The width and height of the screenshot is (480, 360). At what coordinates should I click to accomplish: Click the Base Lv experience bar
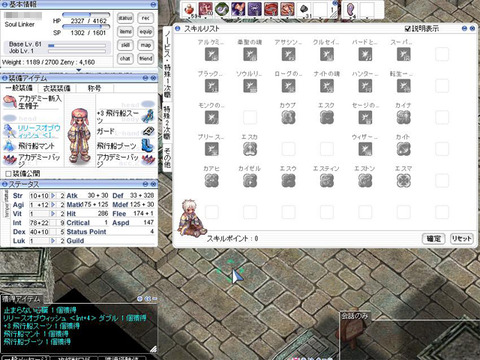[x=77, y=45]
